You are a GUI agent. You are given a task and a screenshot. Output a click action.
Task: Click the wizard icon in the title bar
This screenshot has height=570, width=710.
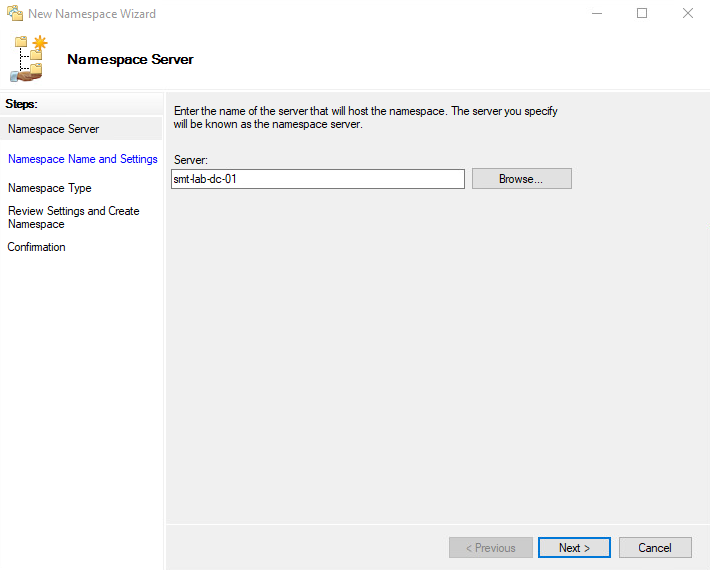pos(14,14)
